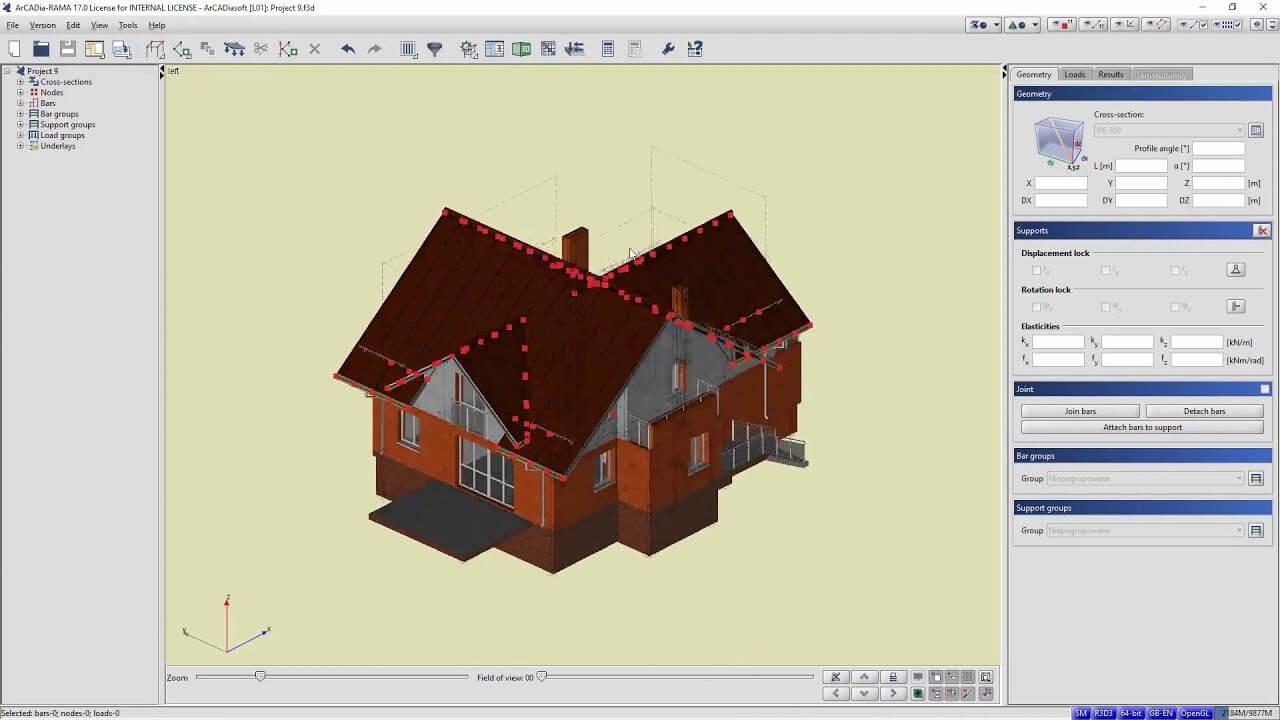Open the calculator icon in toolbar
The image size is (1280, 720).
pyautogui.click(x=608, y=48)
